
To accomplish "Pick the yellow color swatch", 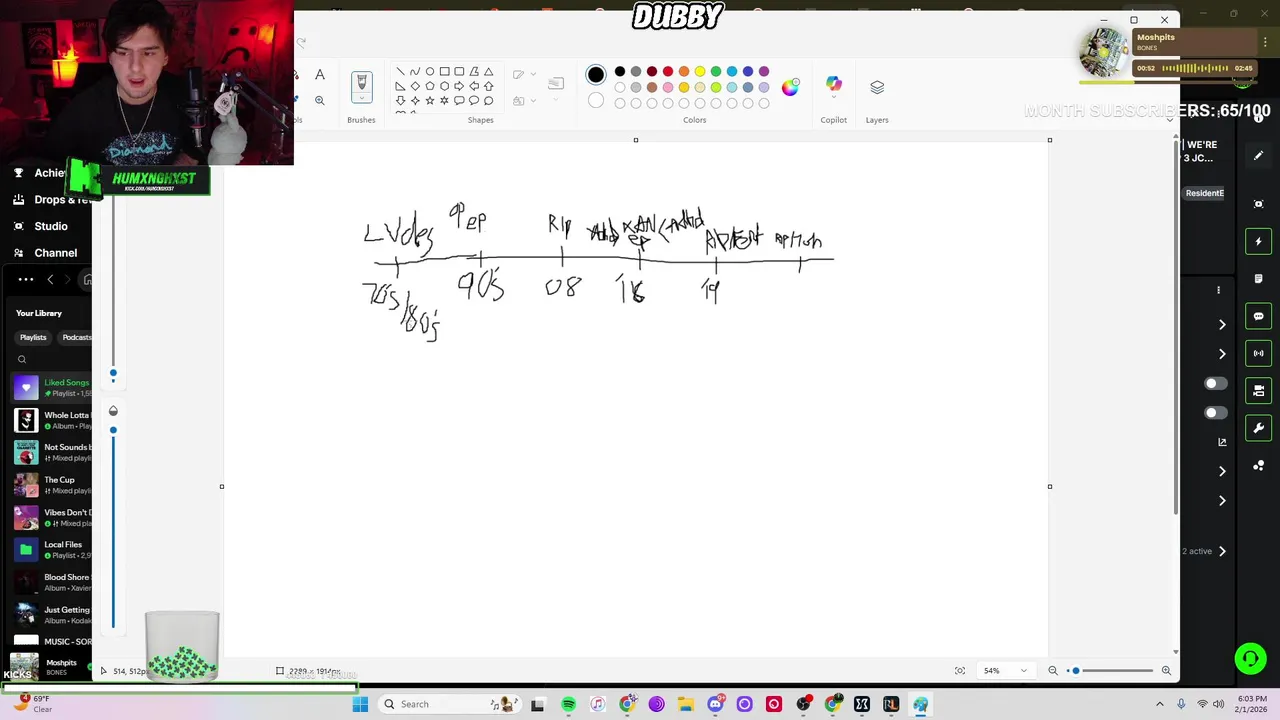I will pyautogui.click(x=700, y=72).
